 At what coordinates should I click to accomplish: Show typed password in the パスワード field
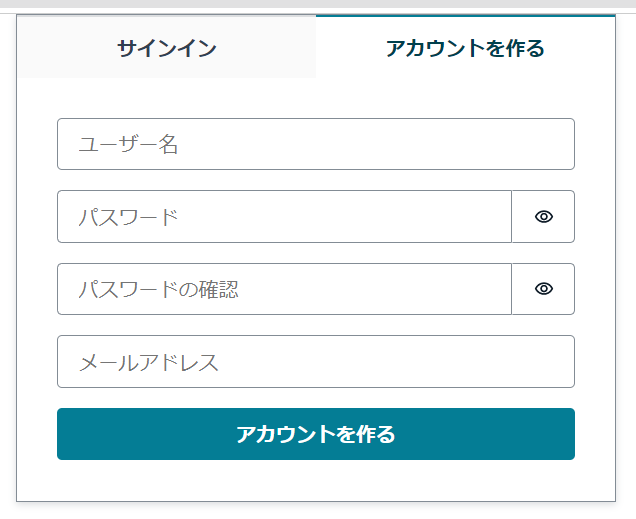(x=543, y=216)
